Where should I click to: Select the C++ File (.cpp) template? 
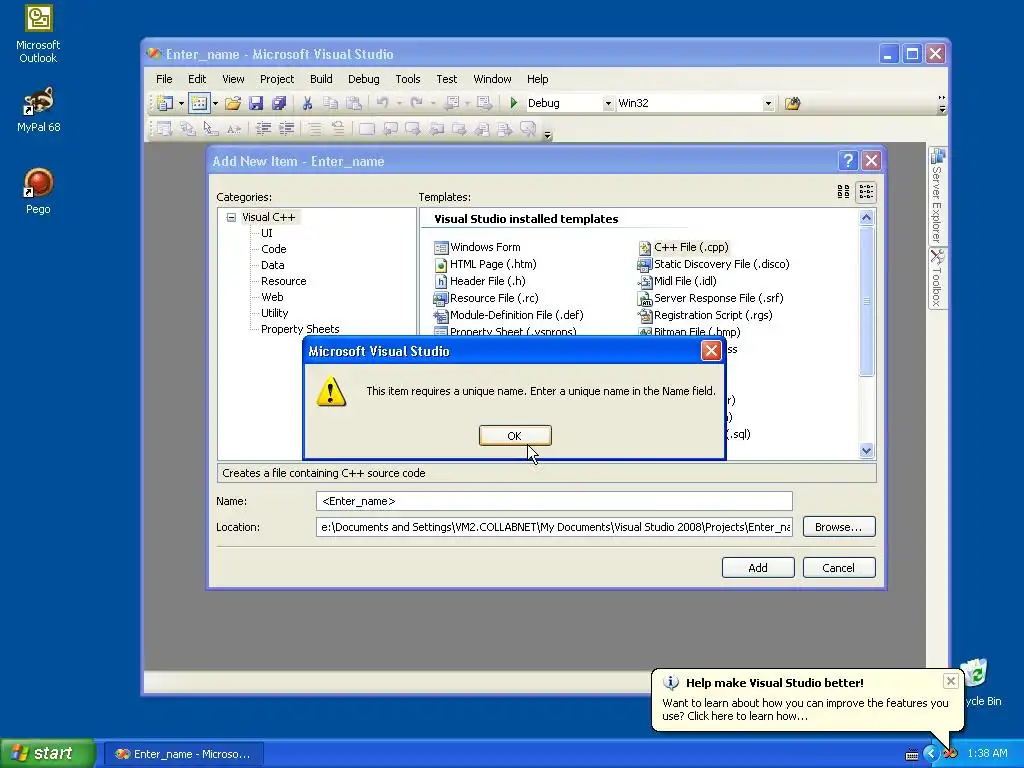pos(684,247)
